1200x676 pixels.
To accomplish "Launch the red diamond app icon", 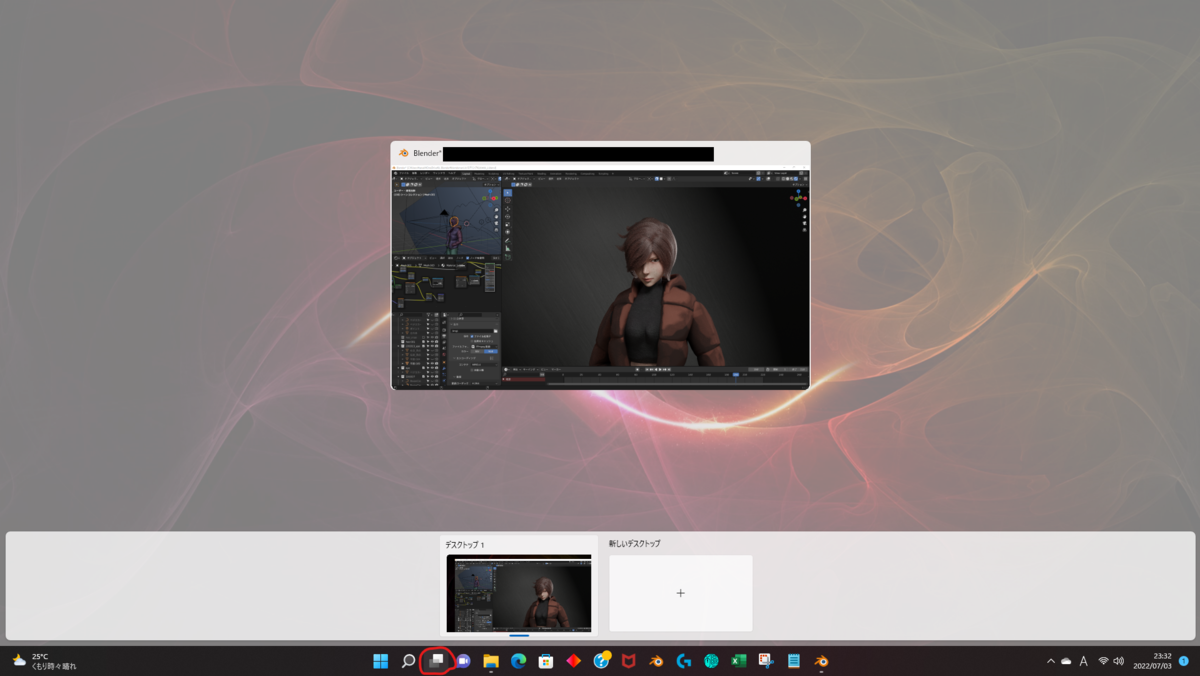I will pyautogui.click(x=573, y=661).
